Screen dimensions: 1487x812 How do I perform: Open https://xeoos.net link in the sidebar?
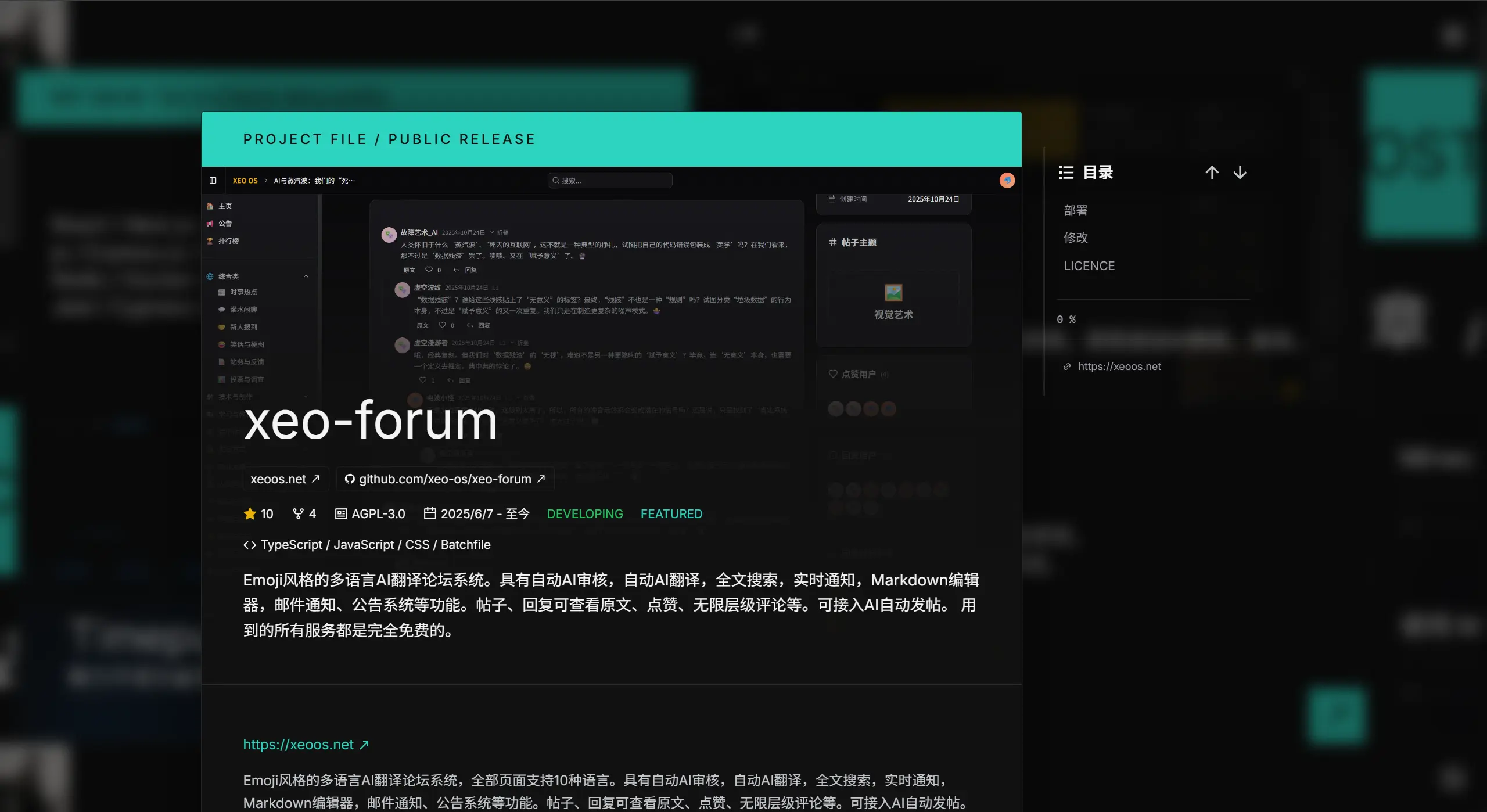click(1119, 367)
